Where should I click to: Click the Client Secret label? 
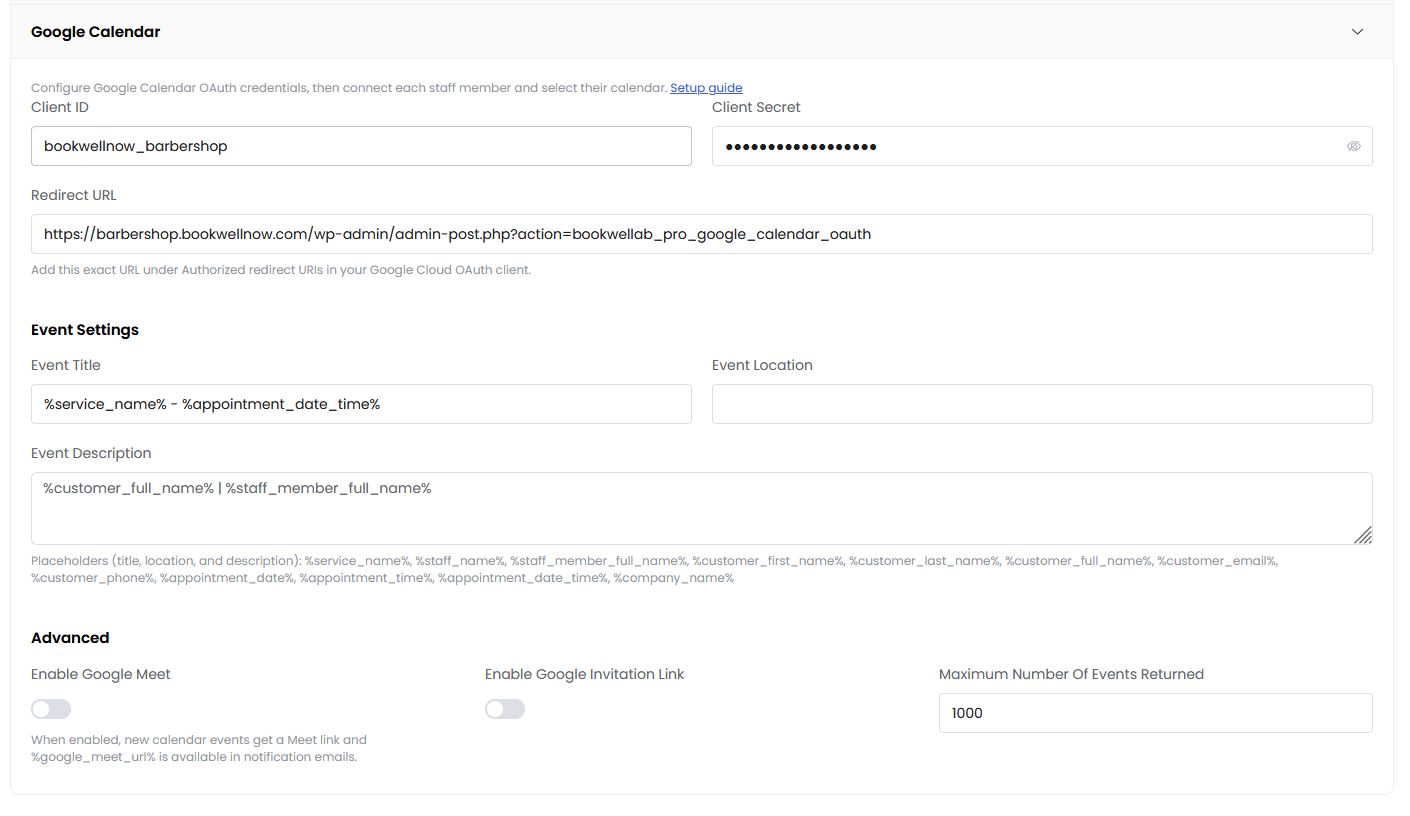coord(756,107)
